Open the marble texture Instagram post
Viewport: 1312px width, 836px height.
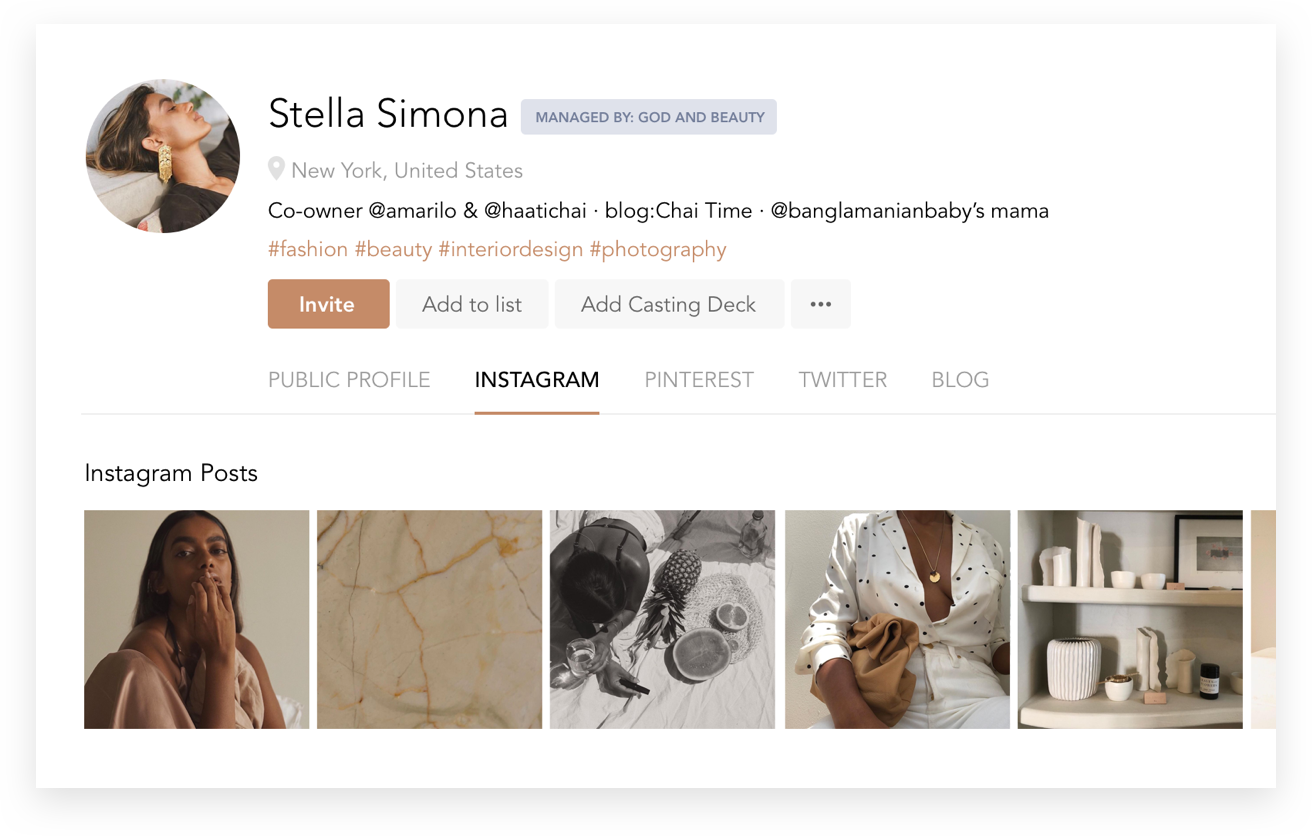coord(430,619)
